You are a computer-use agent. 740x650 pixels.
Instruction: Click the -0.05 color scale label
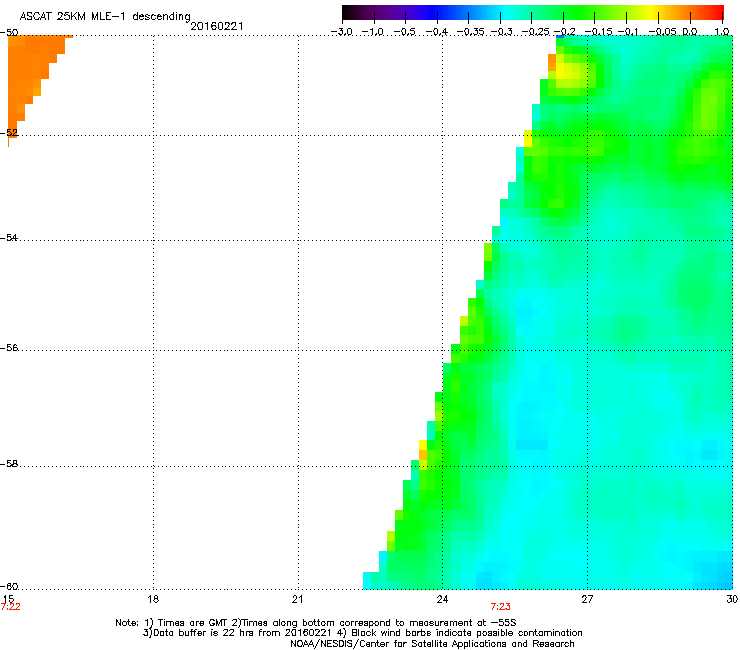pyautogui.click(x=663, y=32)
